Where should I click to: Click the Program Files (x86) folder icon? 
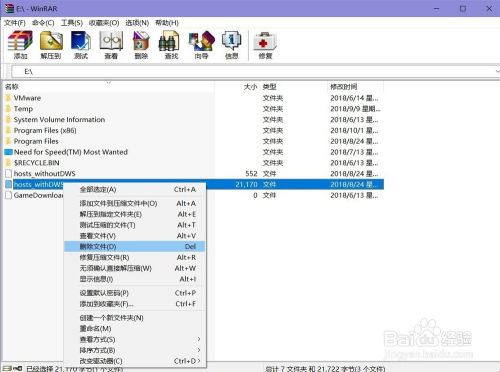pyautogui.click(x=9, y=130)
